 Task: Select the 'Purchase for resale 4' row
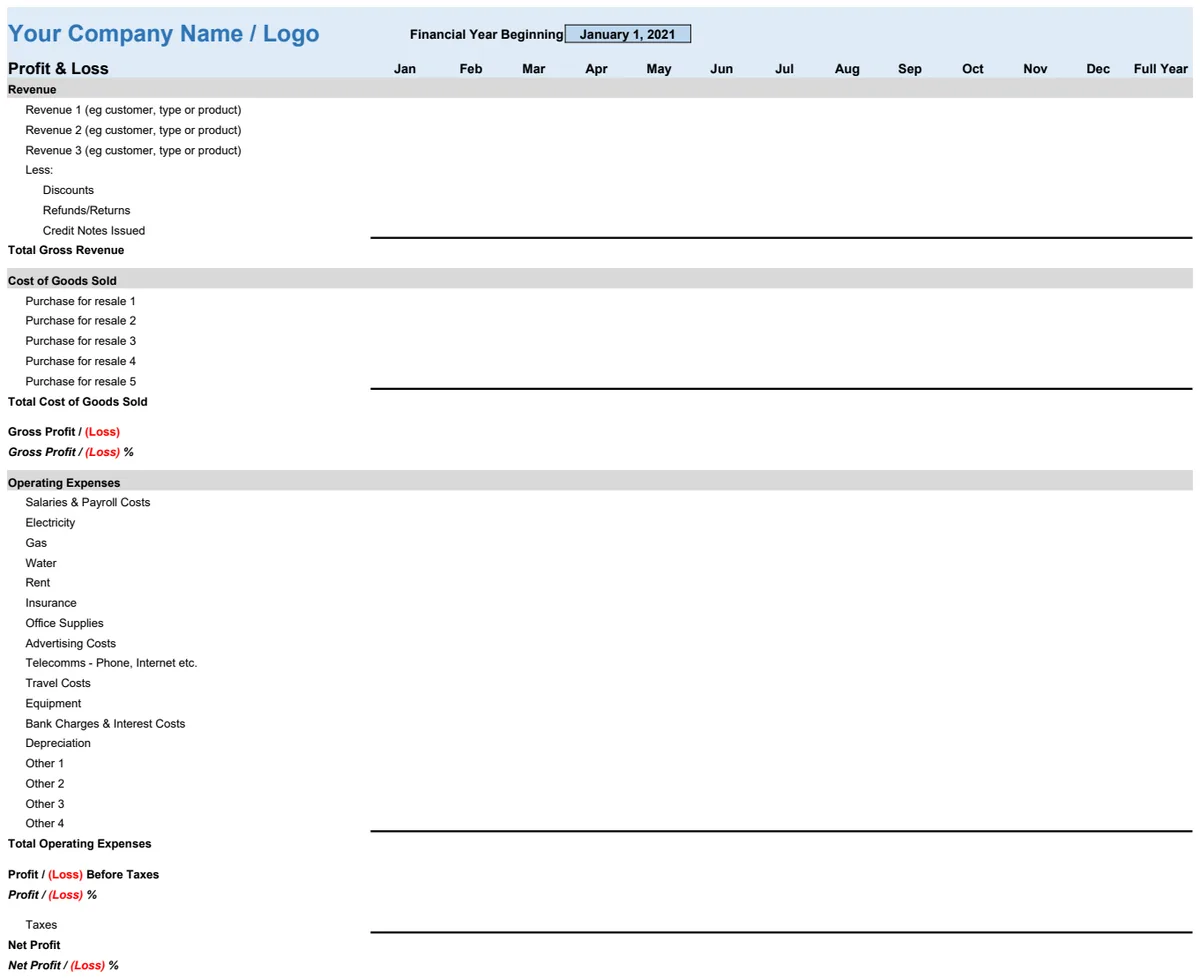click(x=81, y=361)
